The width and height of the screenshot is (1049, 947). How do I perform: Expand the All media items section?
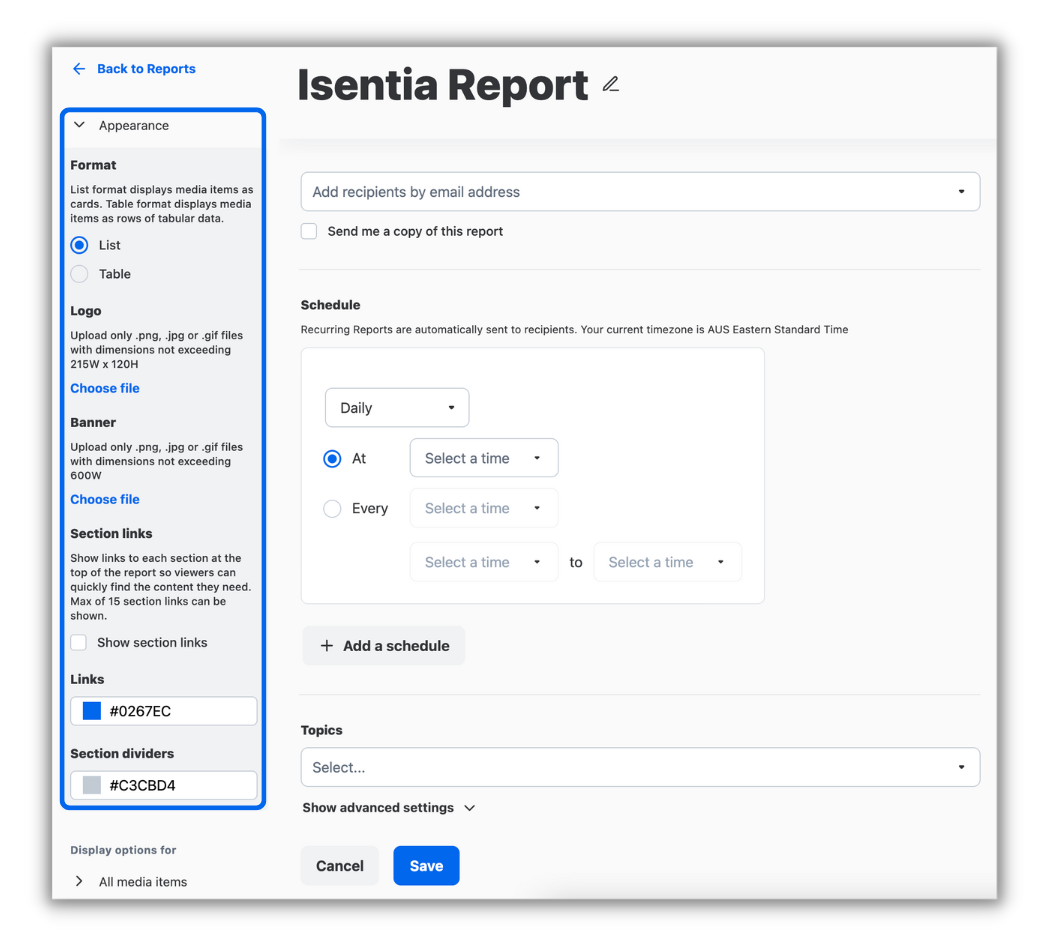[80, 881]
